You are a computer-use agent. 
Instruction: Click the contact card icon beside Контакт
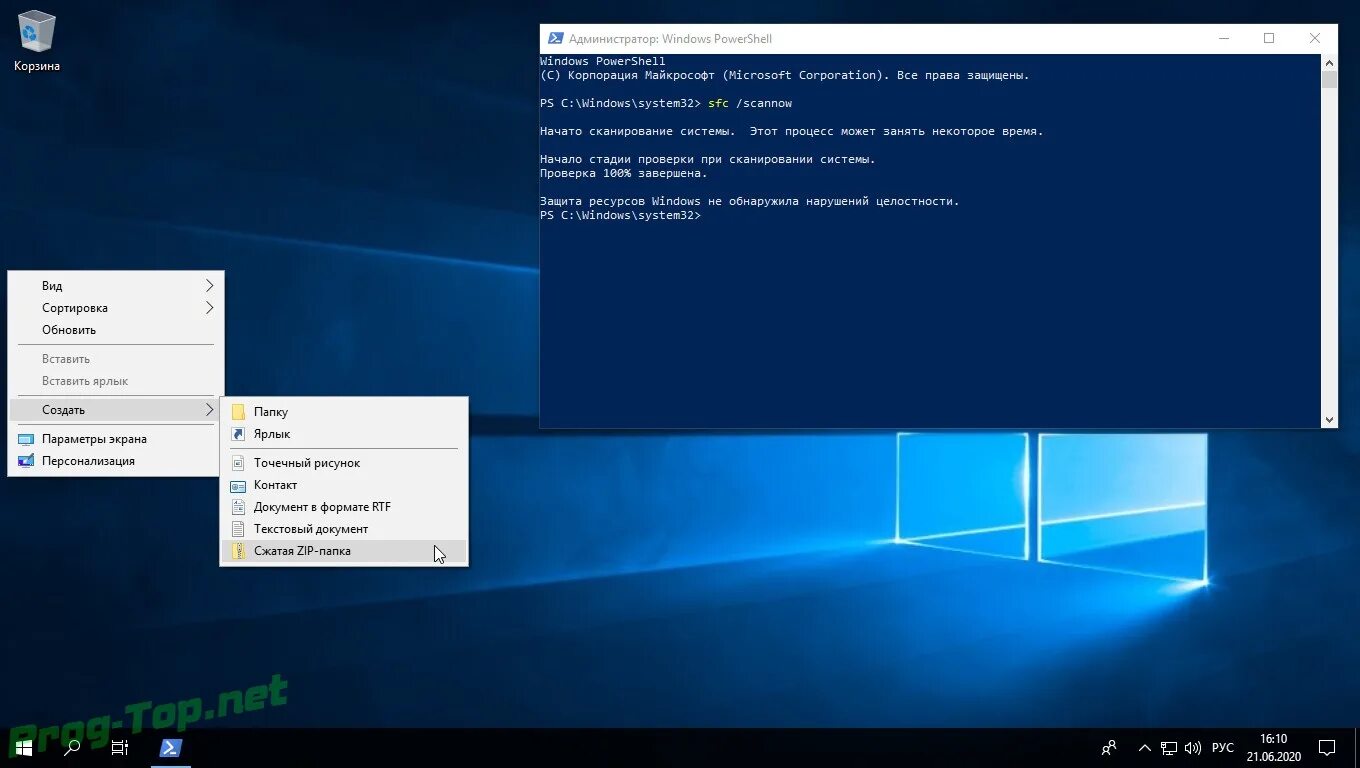[238, 485]
